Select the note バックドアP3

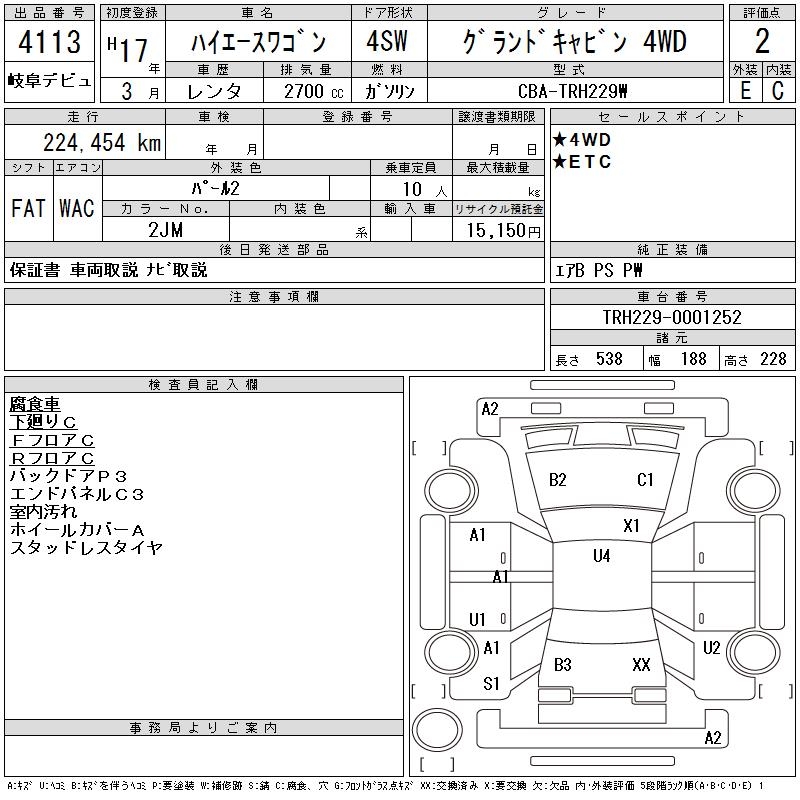point(68,476)
